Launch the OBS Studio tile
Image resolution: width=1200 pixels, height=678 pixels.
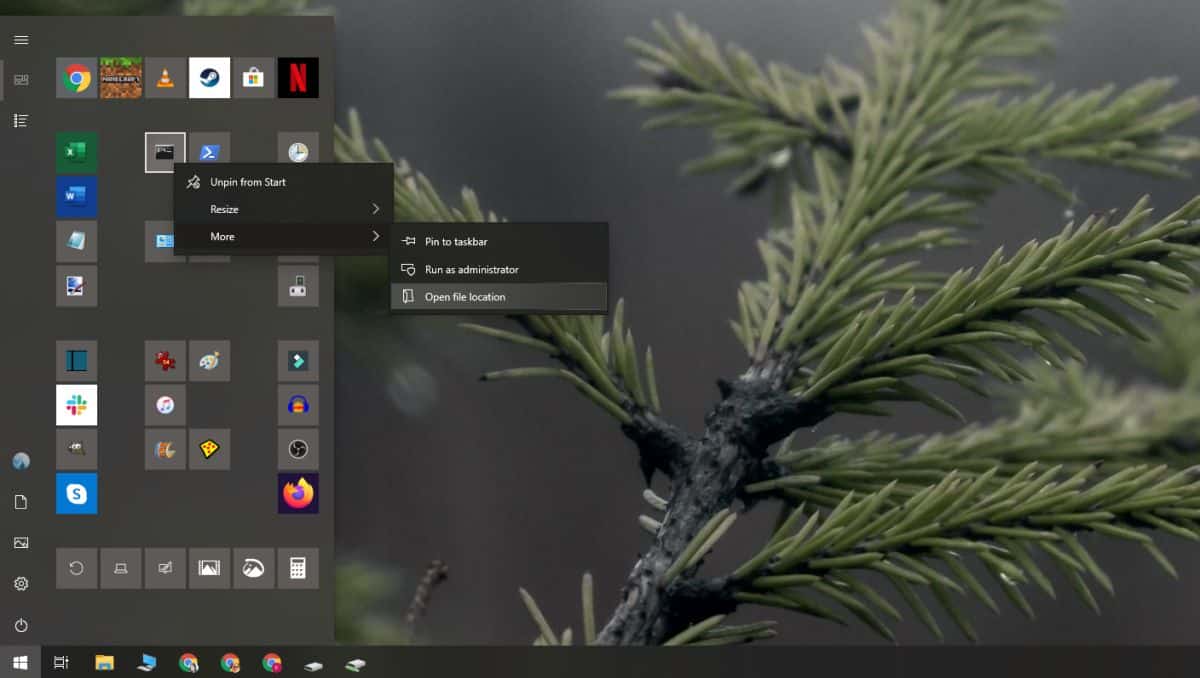click(x=298, y=449)
